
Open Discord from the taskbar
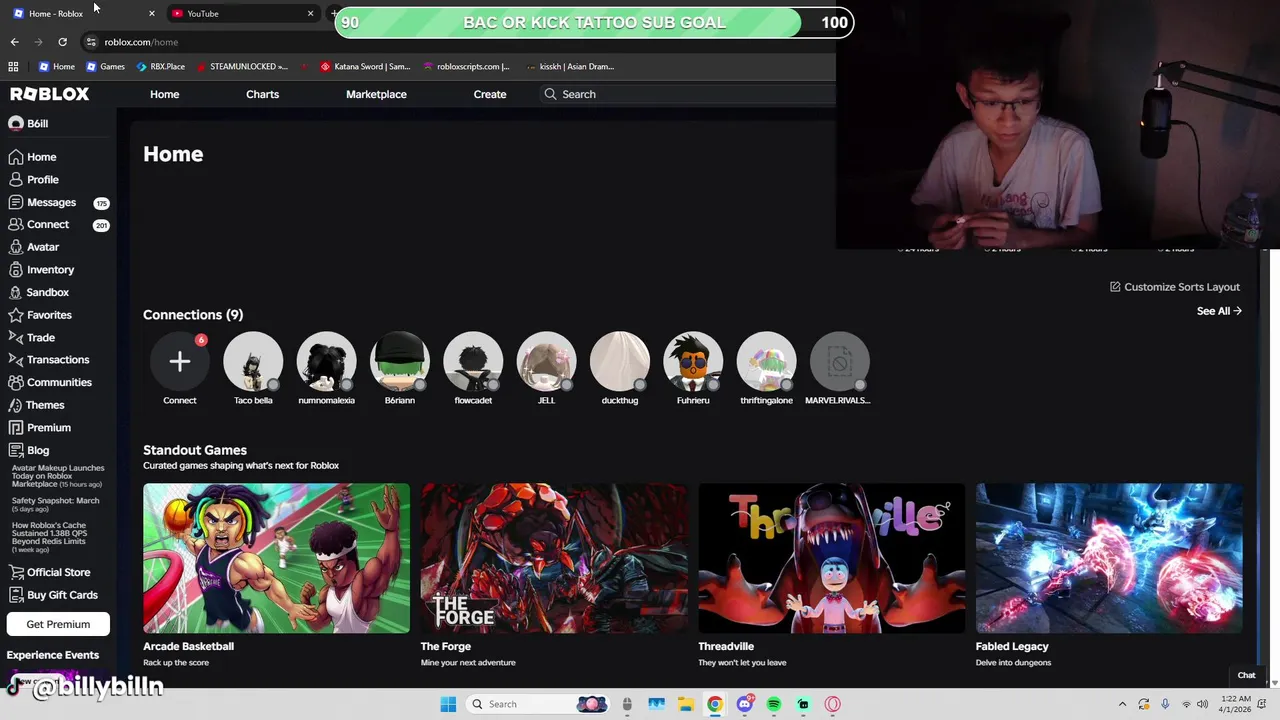coord(744,704)
